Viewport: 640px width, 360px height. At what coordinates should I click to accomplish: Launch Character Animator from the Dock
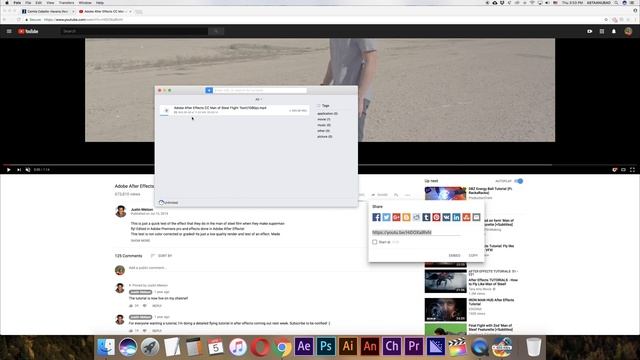click(392, 347)
